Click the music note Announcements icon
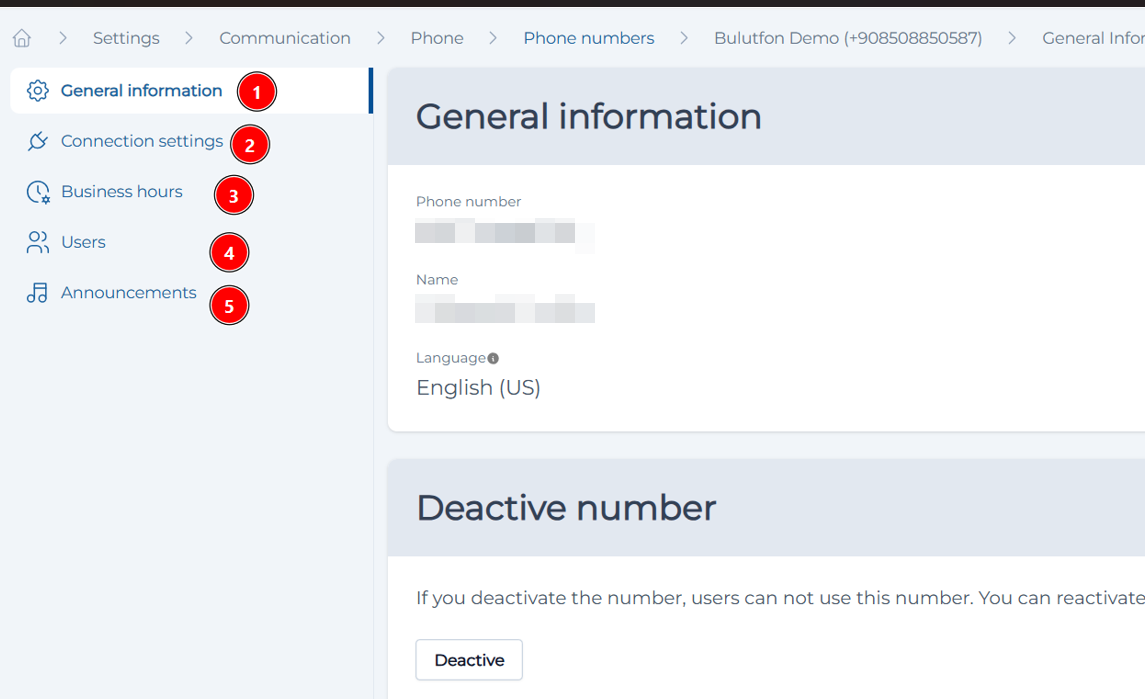Image resolution: width=1145 pixels, height=699 pixels. (38, 293)
